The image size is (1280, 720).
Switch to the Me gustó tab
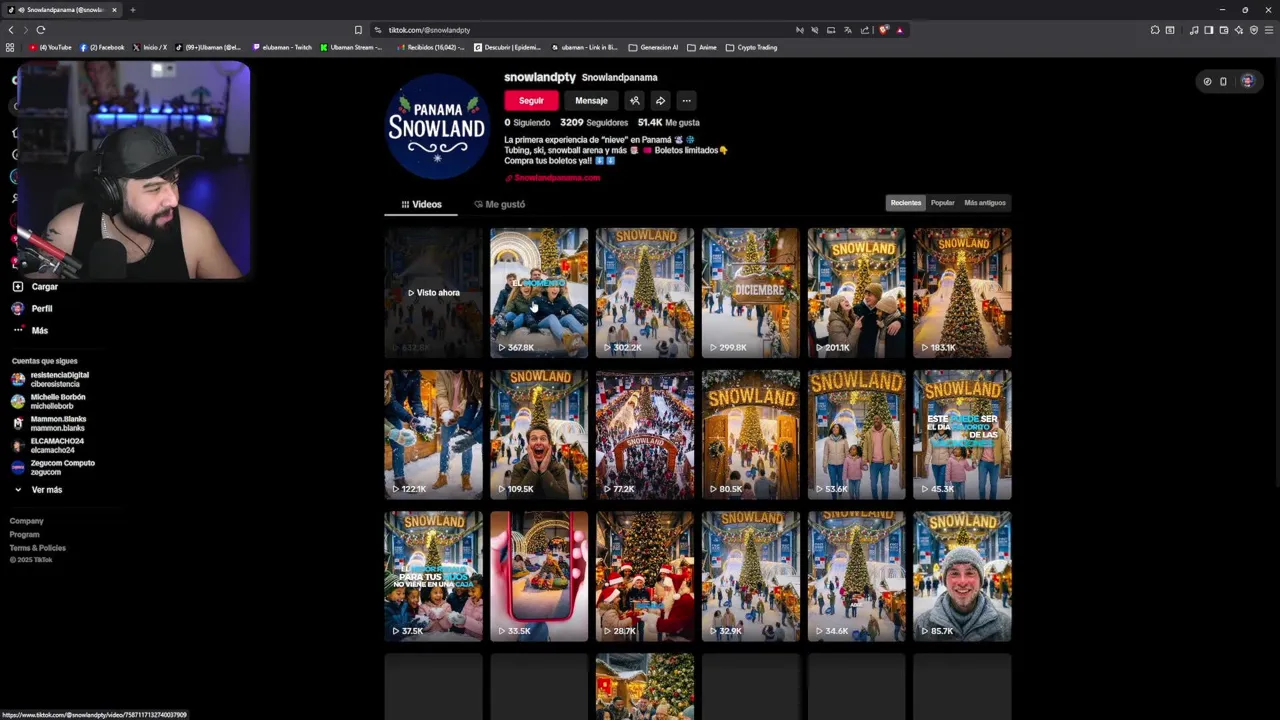pyautogui.click(x=499, y=204)
